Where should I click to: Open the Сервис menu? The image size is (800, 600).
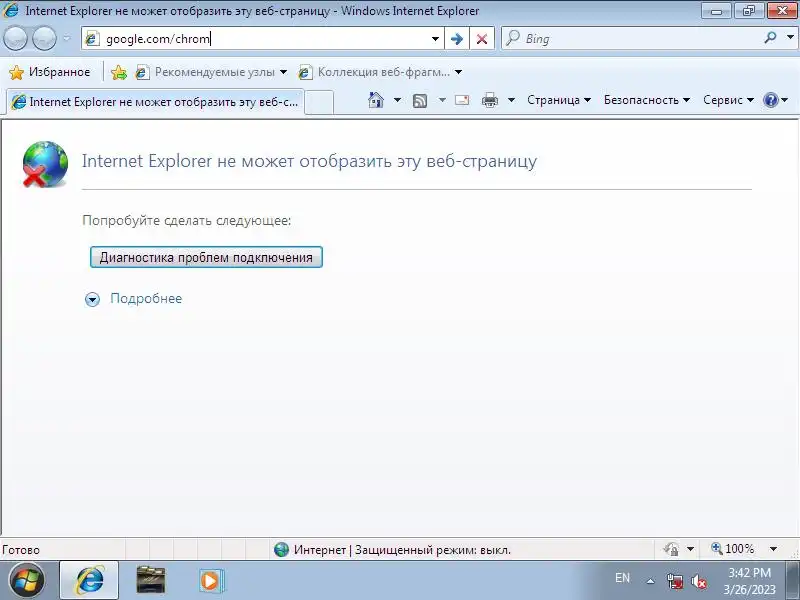coord(728,100)
